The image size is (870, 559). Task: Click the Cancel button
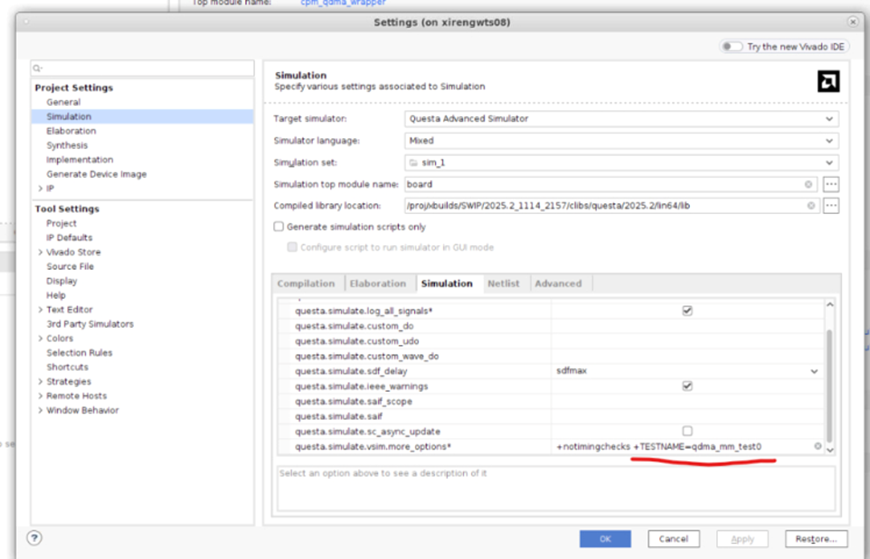[674, 538]
